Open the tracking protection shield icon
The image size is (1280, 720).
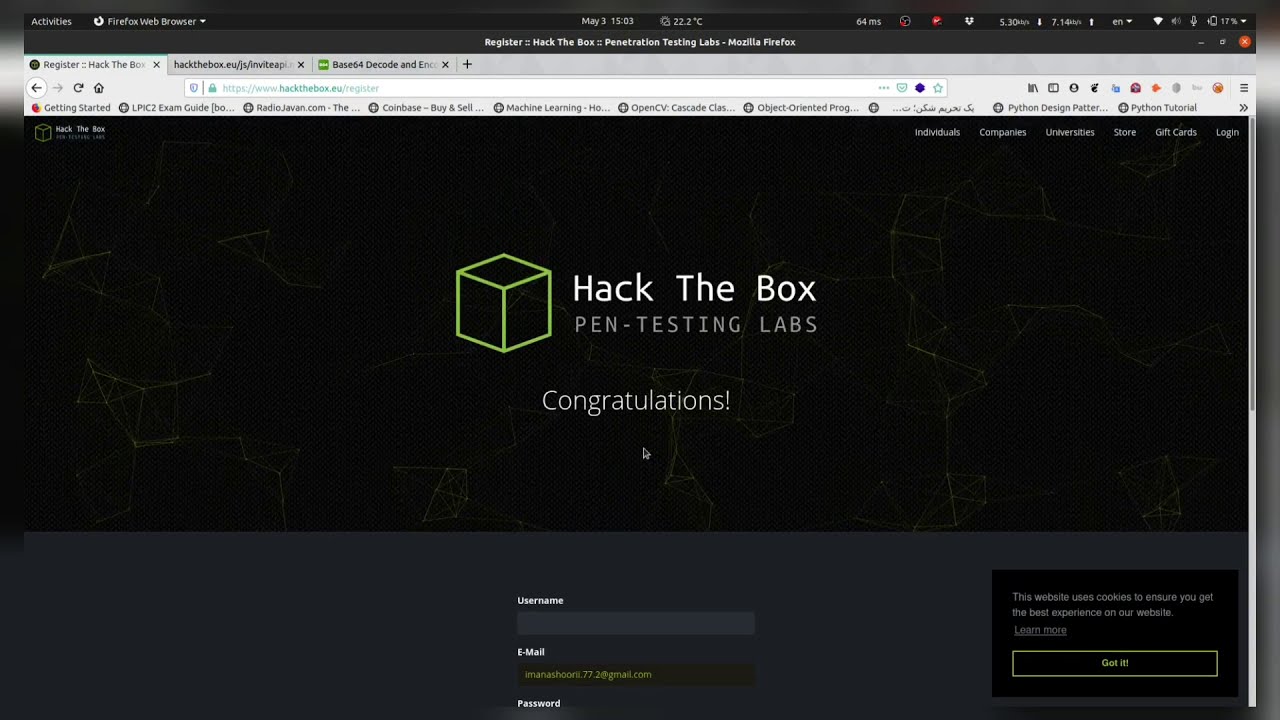pyautogui.click(x=194, y=88)
